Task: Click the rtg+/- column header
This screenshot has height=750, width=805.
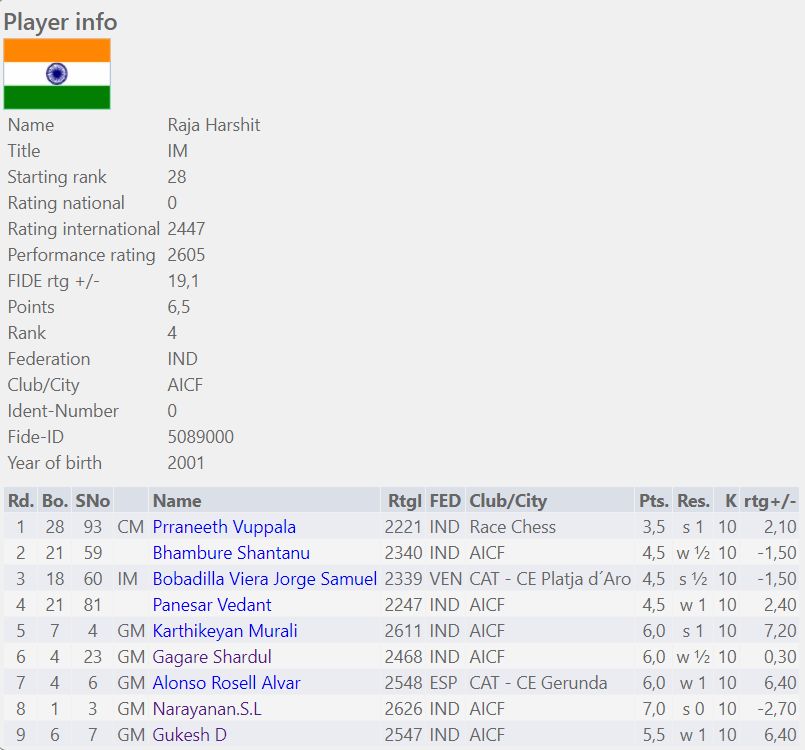Action: pos(770,501)
